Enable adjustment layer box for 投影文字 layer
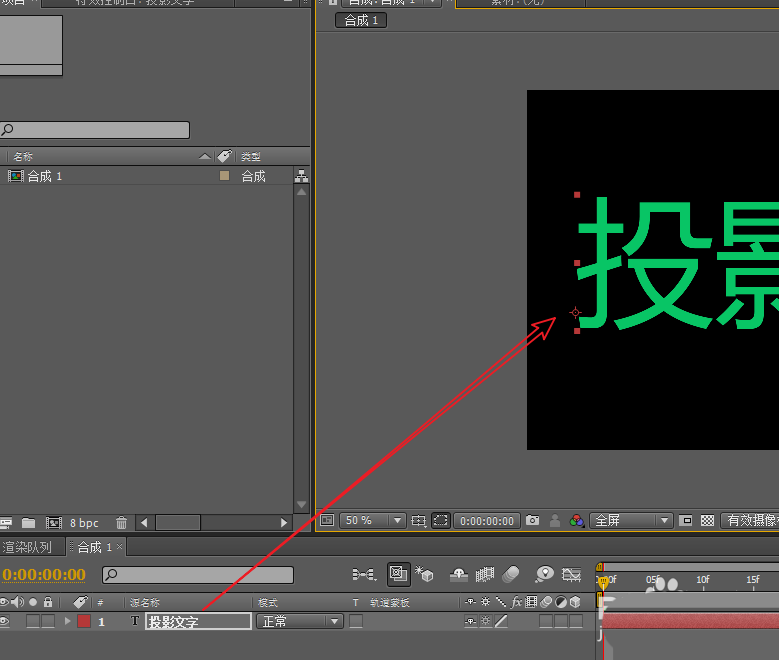 point(561,621)
